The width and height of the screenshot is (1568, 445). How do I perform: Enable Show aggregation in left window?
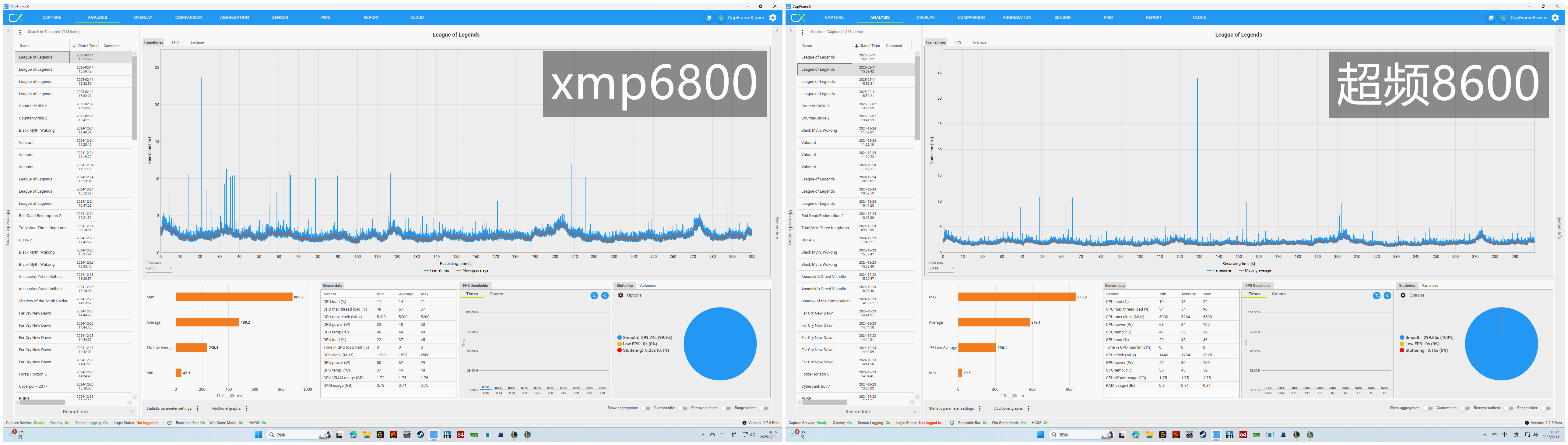pos(645,408)
